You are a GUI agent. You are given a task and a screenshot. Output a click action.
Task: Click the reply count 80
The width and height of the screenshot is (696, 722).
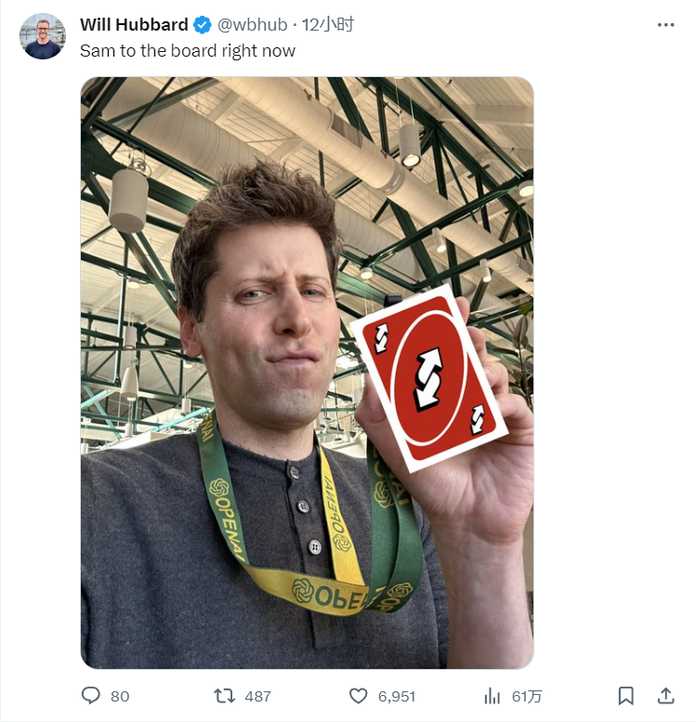[120, 696]
